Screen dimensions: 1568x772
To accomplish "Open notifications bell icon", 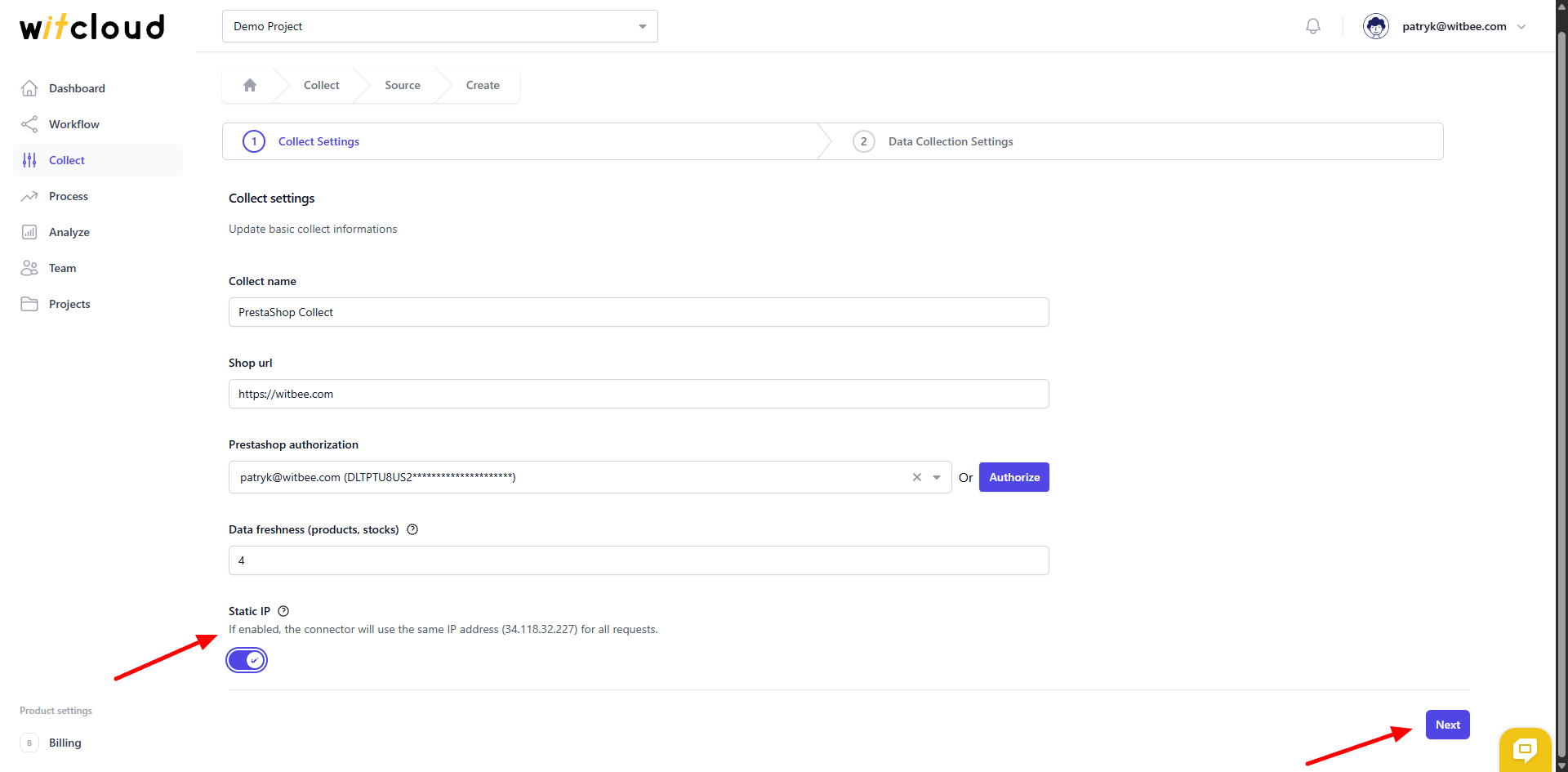I will click(1313, 26).
